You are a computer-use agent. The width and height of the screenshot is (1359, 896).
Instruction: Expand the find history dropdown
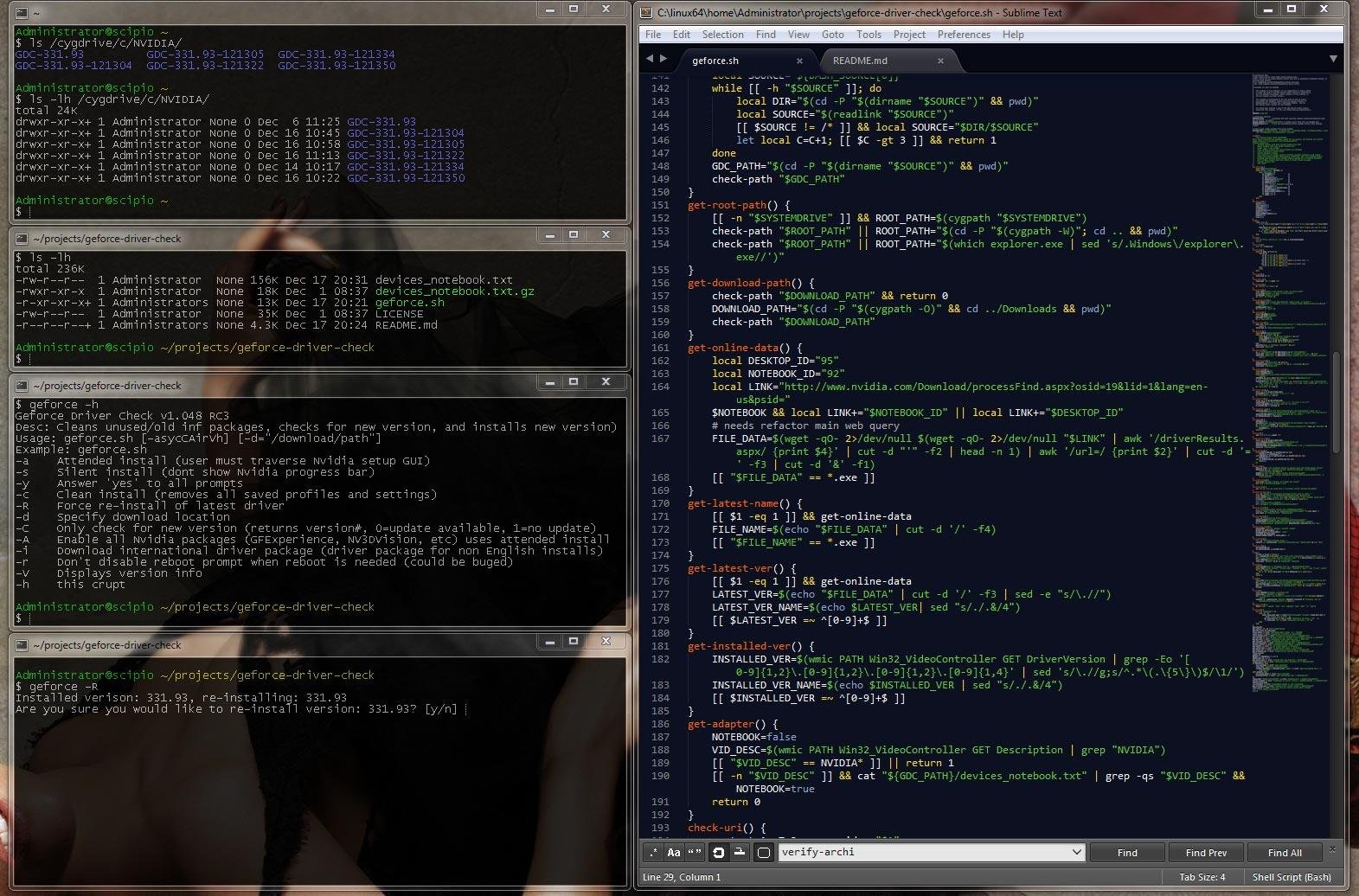click(1076, 852)
